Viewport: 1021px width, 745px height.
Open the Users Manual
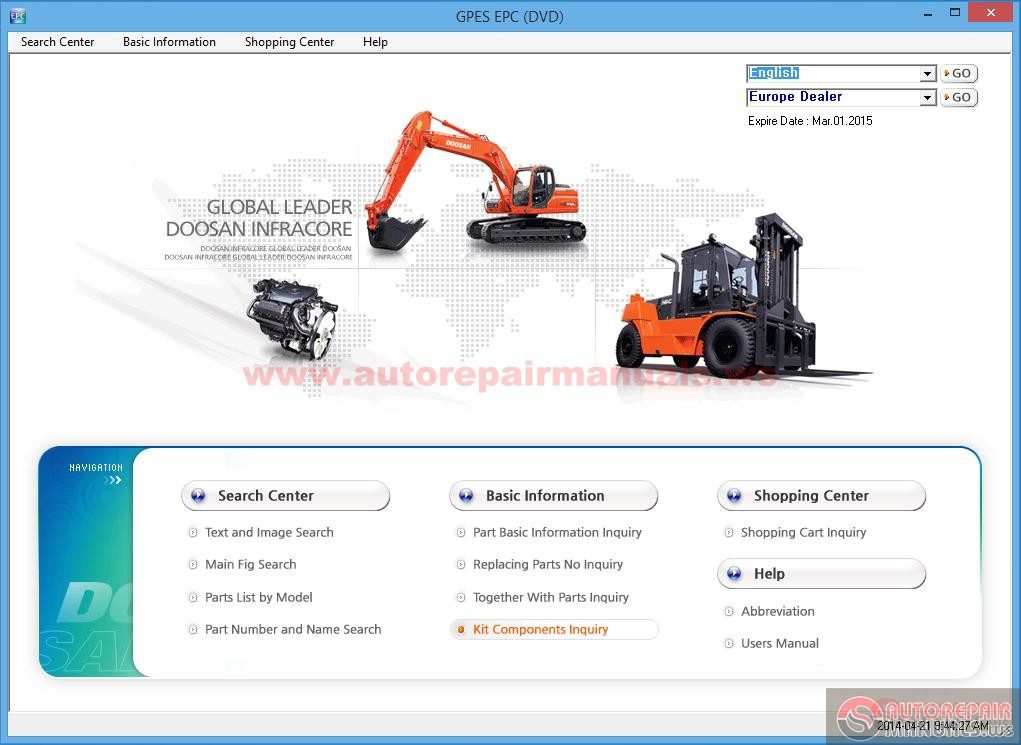(x=779, y=643)
